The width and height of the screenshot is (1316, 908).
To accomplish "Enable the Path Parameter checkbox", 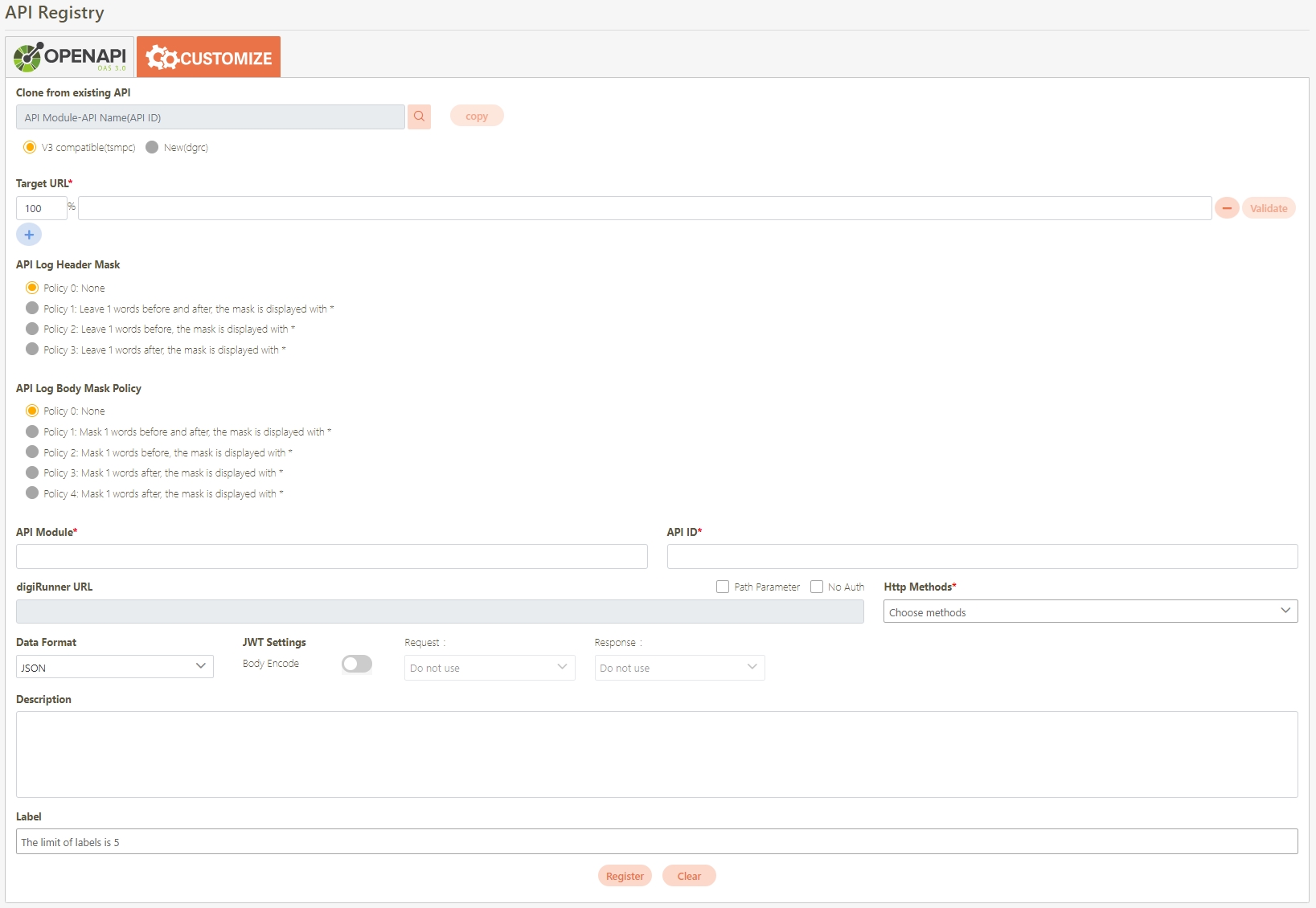I will tap(723, 587).
